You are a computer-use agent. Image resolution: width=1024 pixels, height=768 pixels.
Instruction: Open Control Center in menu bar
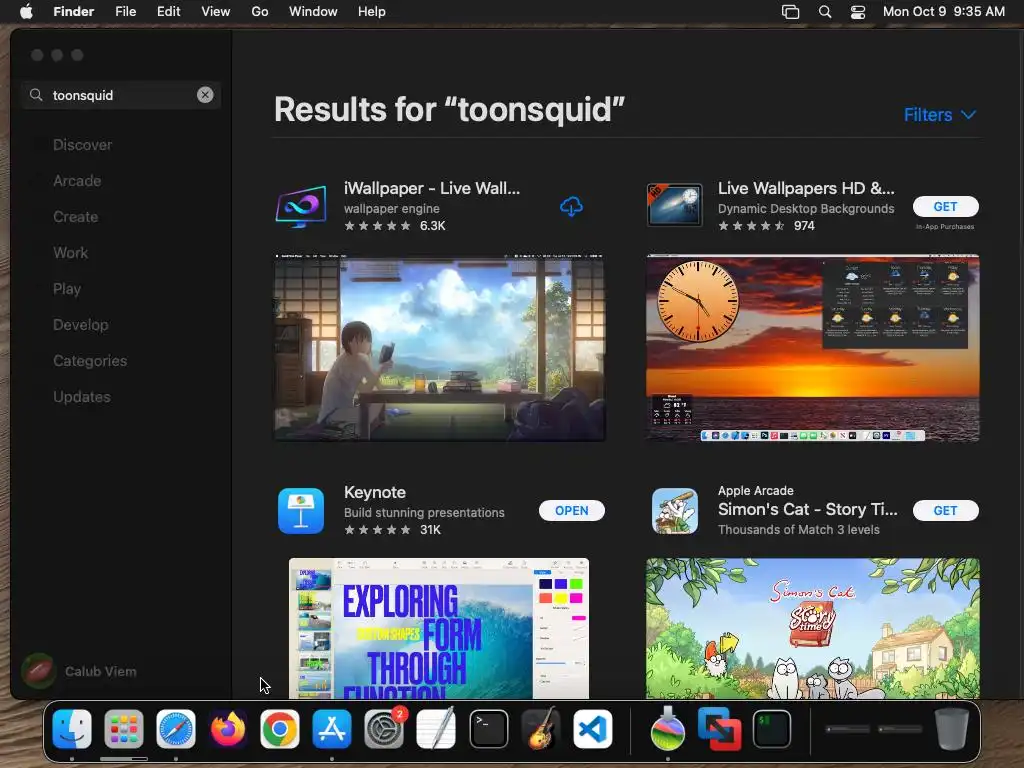click(x=857, y=12)
